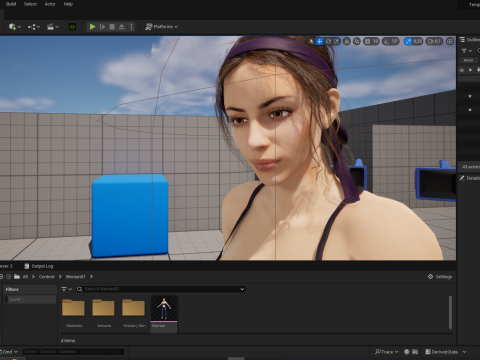
Task: Open Content Browser Settings
Action: (x=440, y=277)
